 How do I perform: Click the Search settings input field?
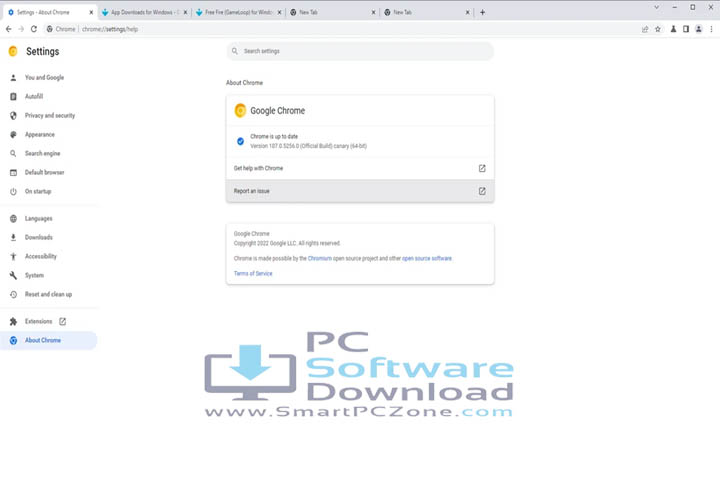click(360, 51)
